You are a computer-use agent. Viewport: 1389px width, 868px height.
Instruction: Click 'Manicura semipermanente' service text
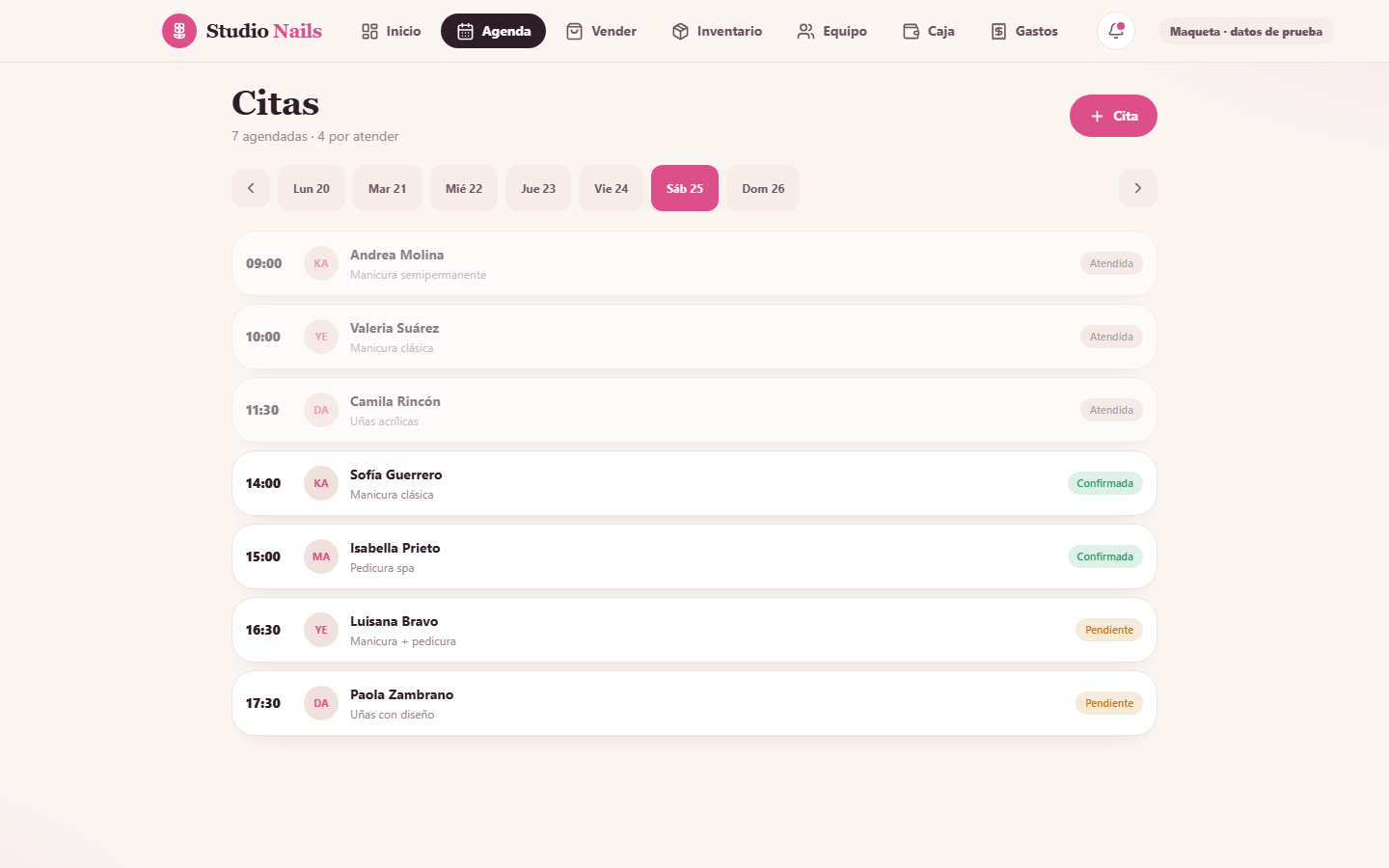coord(418,275)
